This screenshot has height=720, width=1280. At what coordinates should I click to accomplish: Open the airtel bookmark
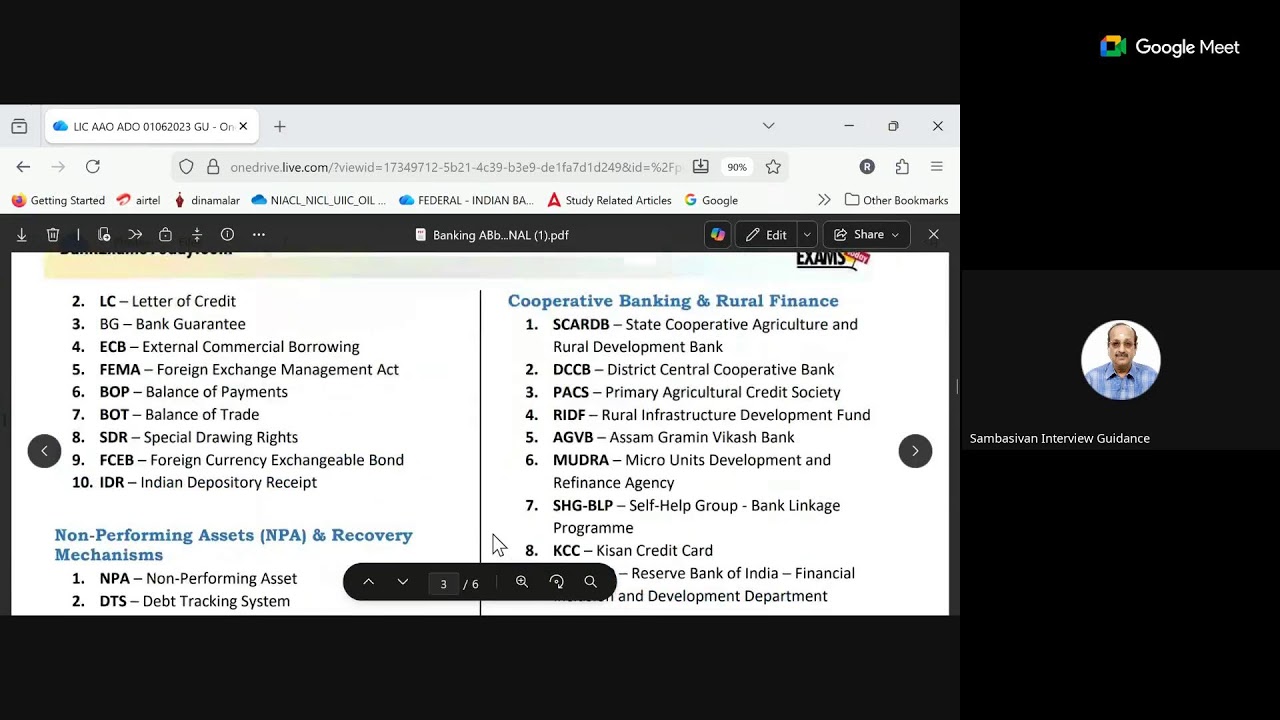coord(138,200)
